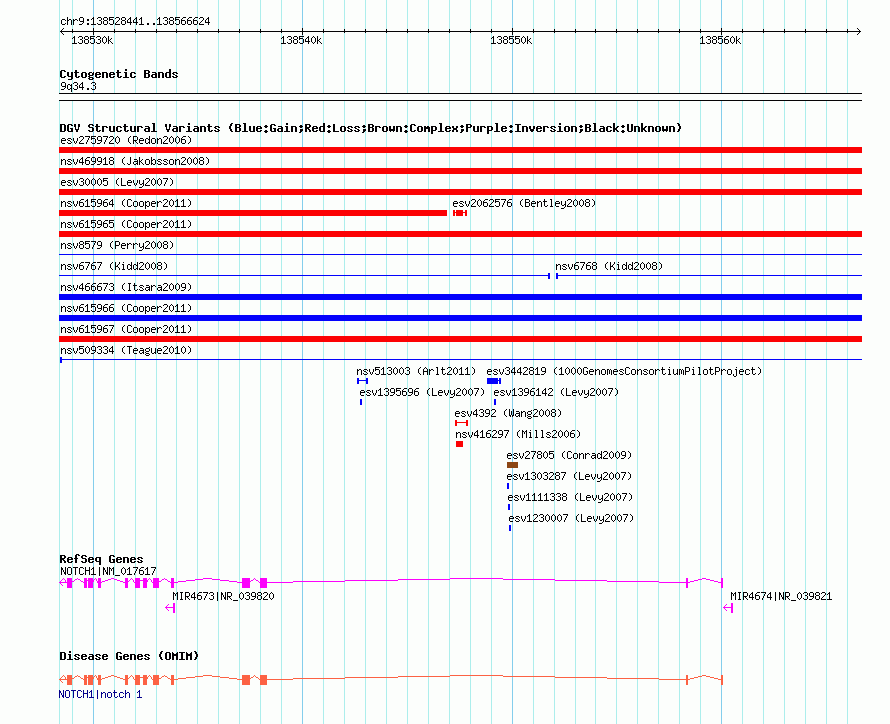890x724 pixels.
Task: Click the blue esv3442819 variant glyph
Action: coord(494,381)
